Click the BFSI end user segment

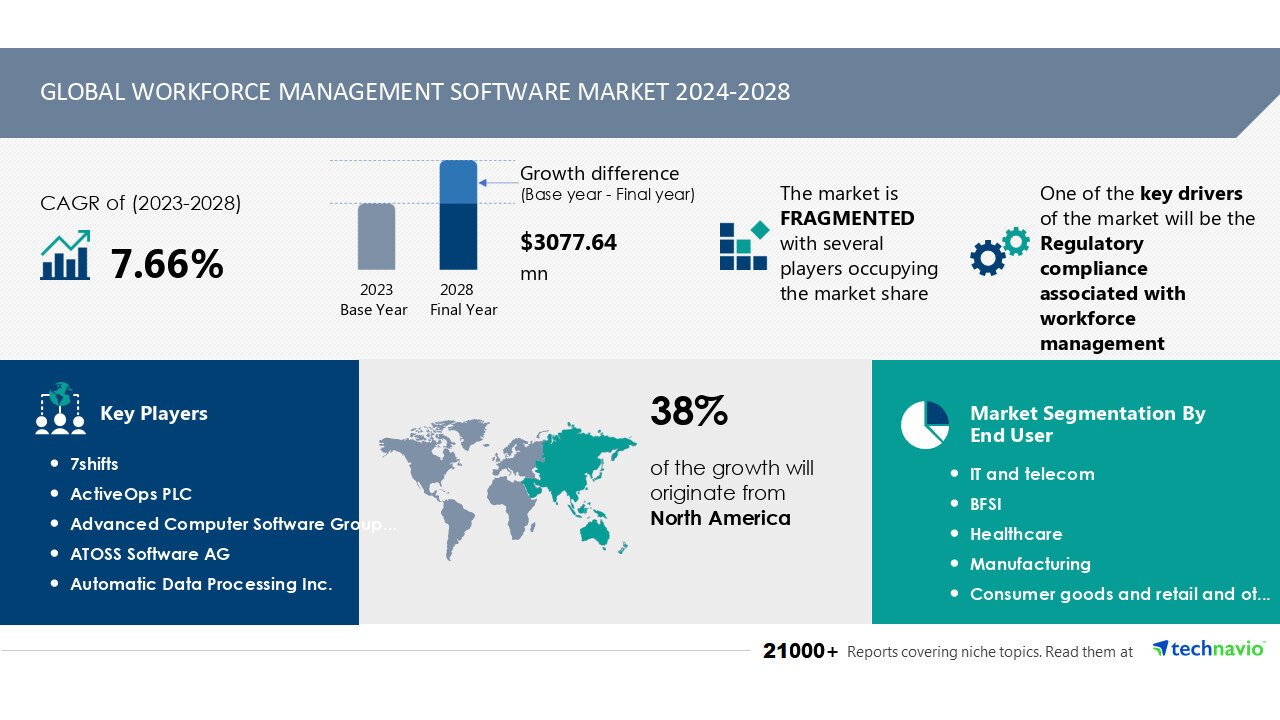coord(985,504)
